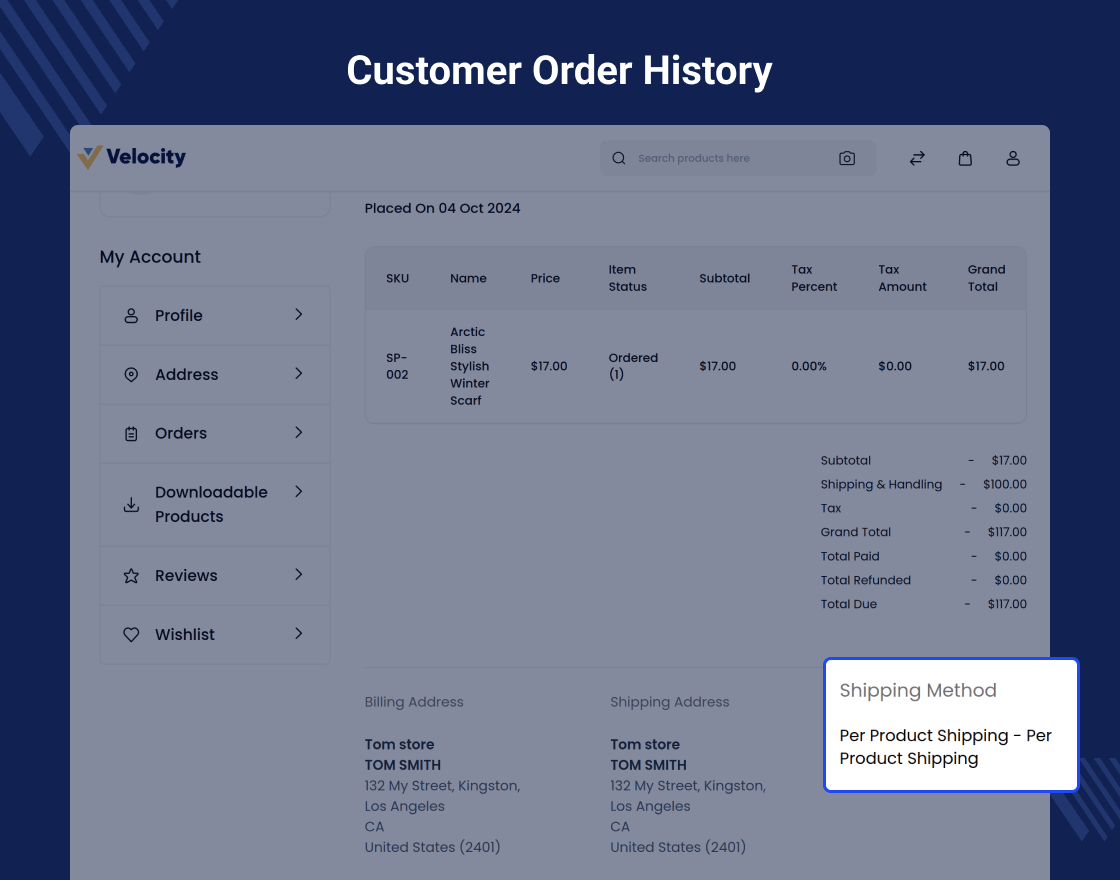Click the Tax Percent column header
1120x880 pixels.
pos(814,279)
